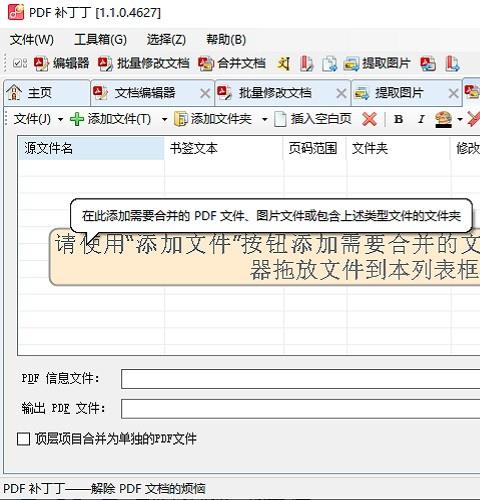This screenshot has height=500, width=480.
Task: Launch the 编辑器 editor tool
Action: [62, 63]
